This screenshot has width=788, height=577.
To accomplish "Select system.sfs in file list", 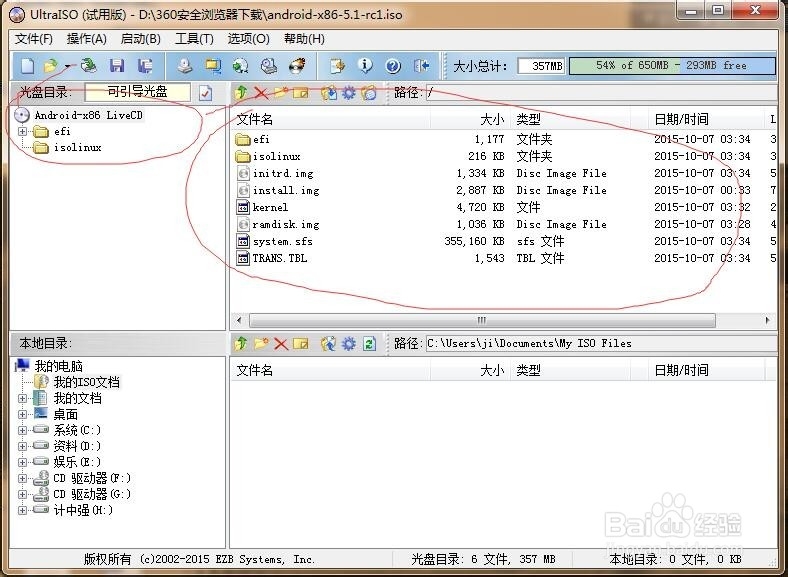I will pyautogui.click(x=282, y=242).
